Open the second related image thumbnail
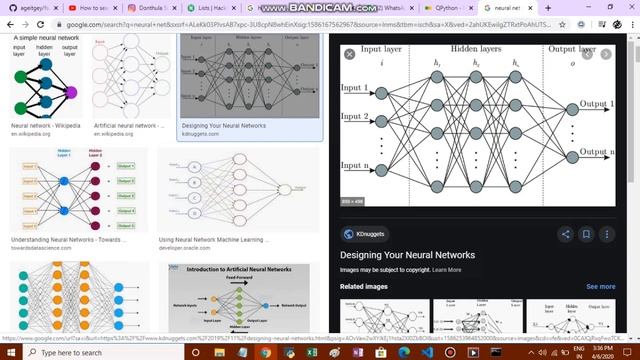Screen dimensions: 640x360 tap(478, 316)
